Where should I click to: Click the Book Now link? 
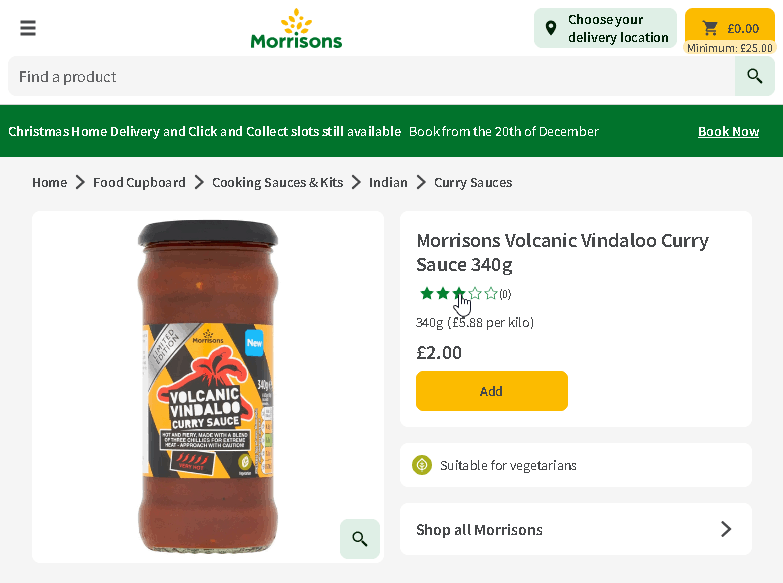[x=728, y=131]
